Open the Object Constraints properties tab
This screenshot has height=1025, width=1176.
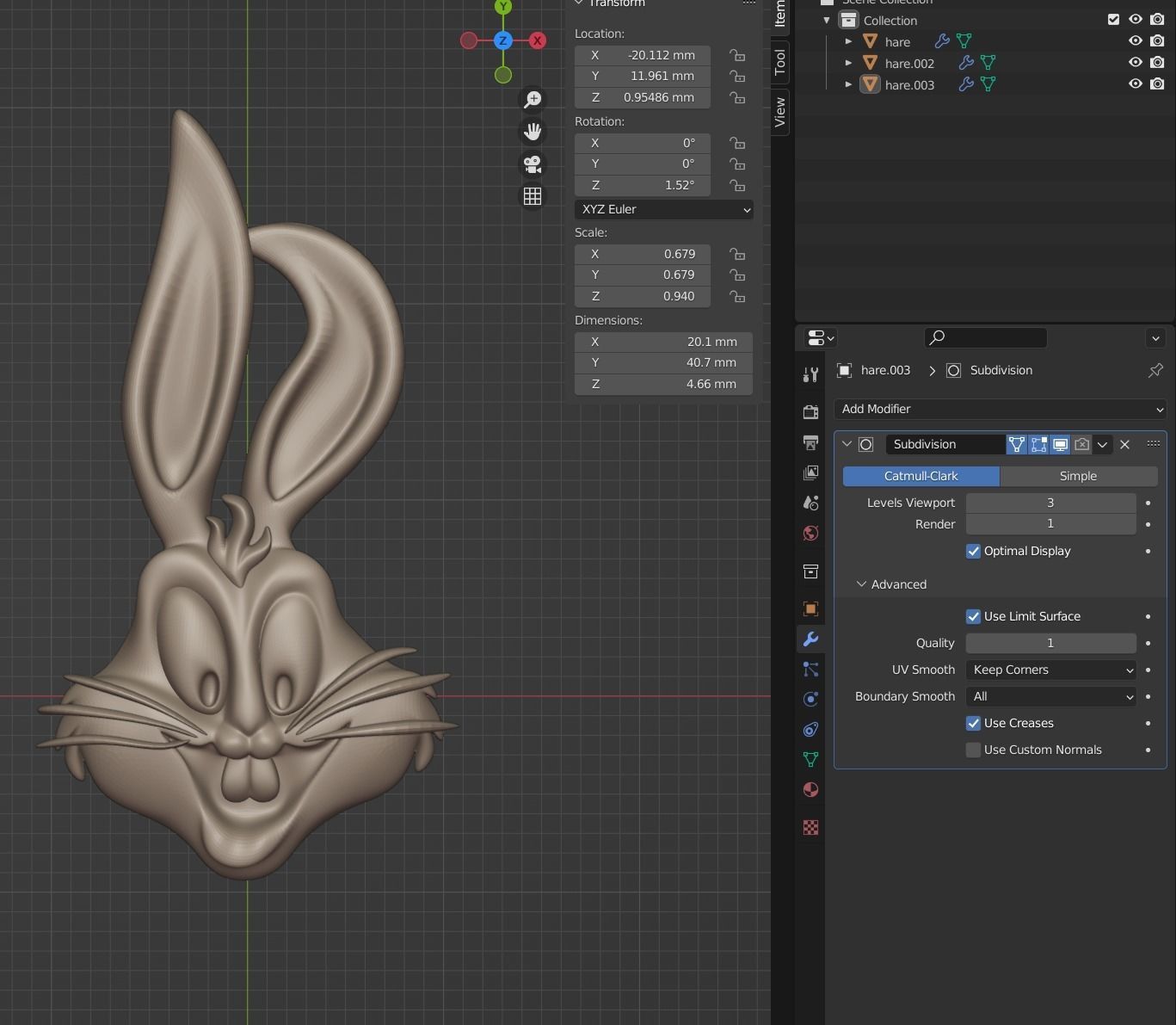tap(810, 729)
